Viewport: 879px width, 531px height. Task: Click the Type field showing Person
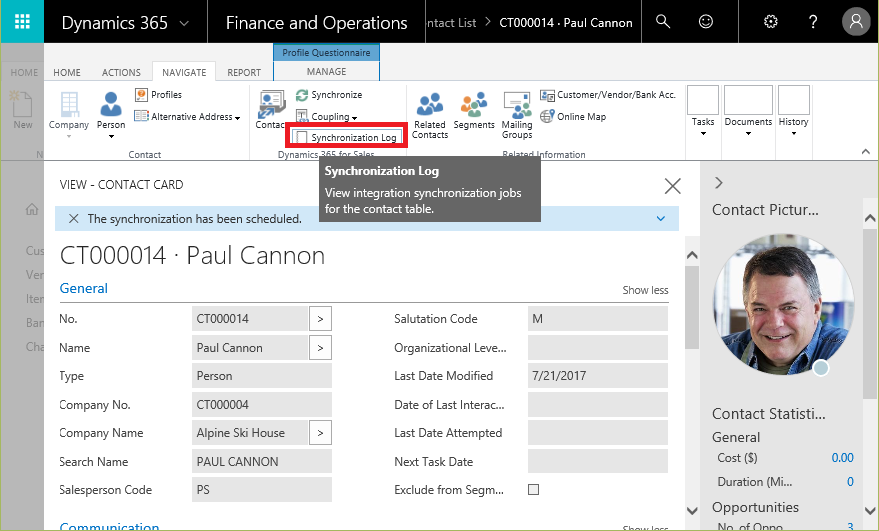(x=262, y=376)
